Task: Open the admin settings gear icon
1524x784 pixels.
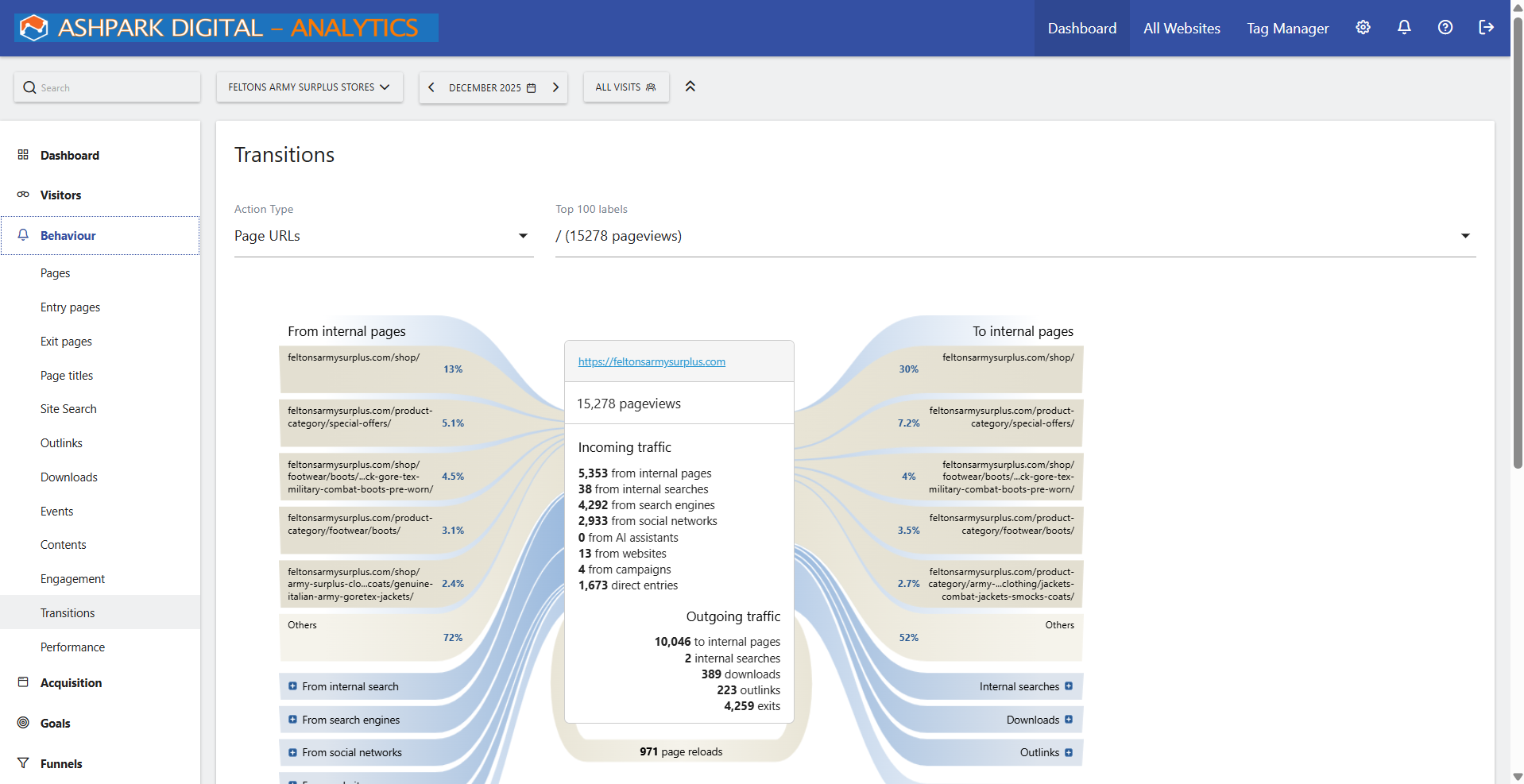Action: coord(1363,27)
